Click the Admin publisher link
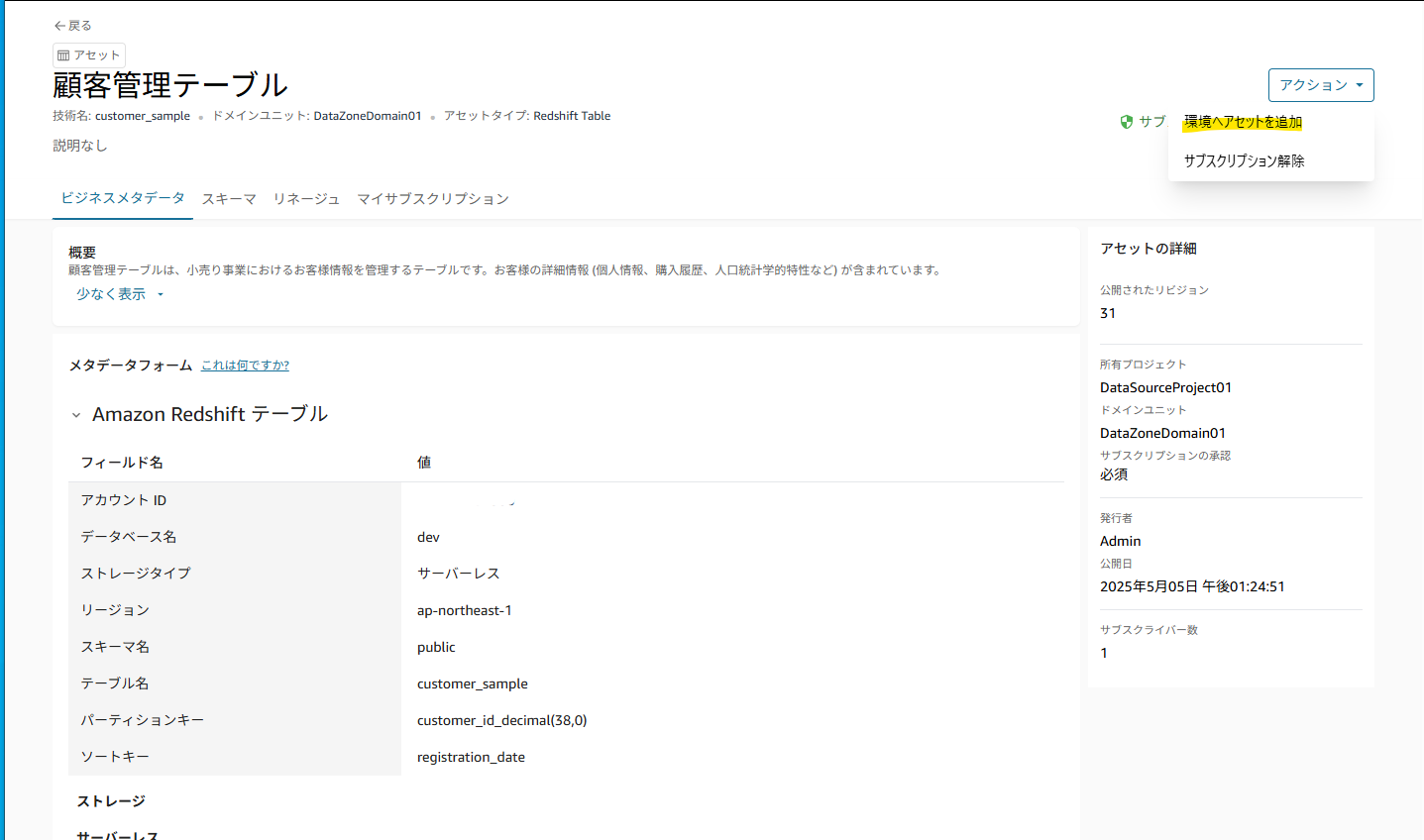Image resolution: width=1424 pixels, height=840 pixels. point(1120,541)
